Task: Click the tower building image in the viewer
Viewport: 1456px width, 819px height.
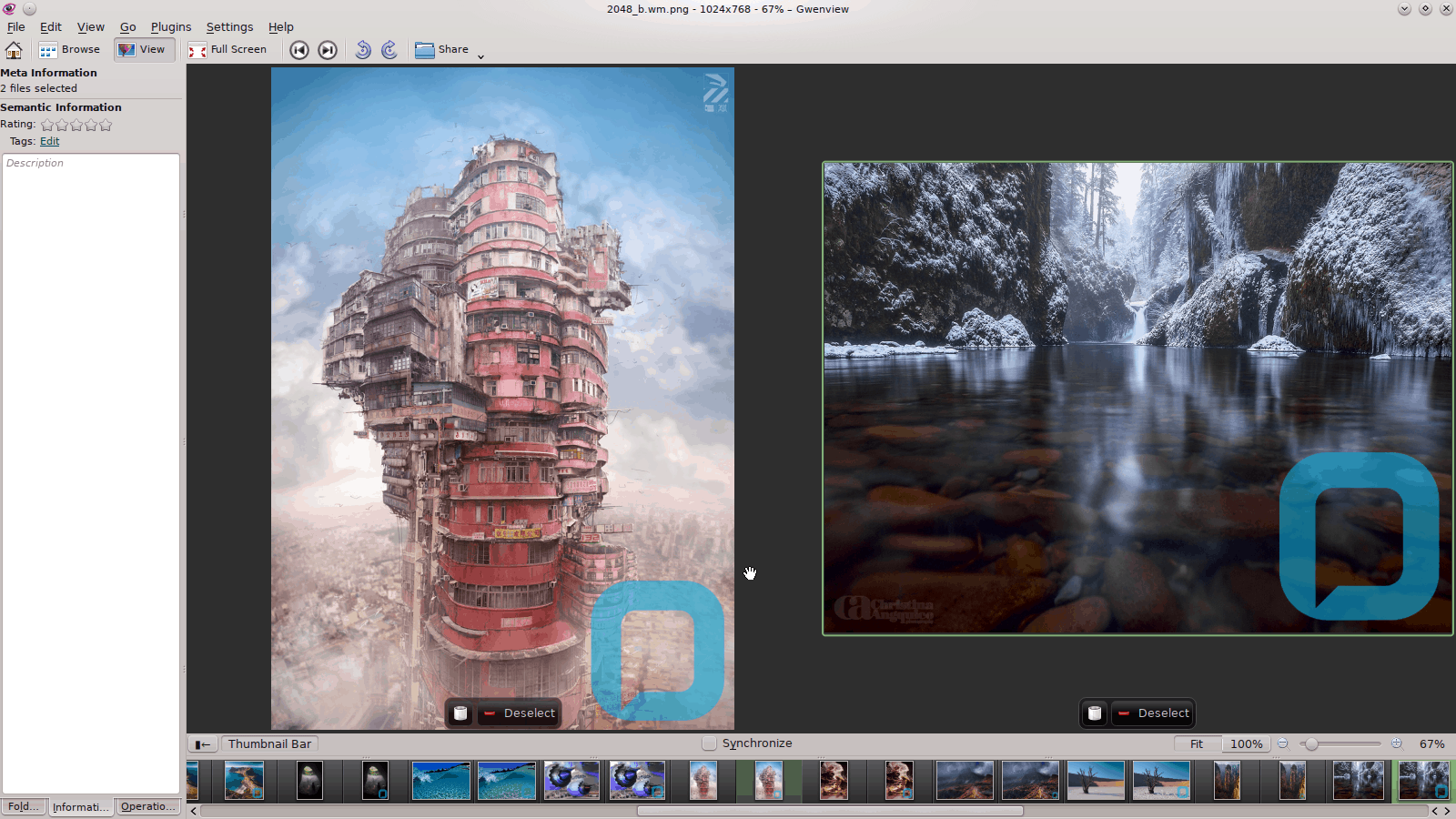Action: [x=502, y=399]
